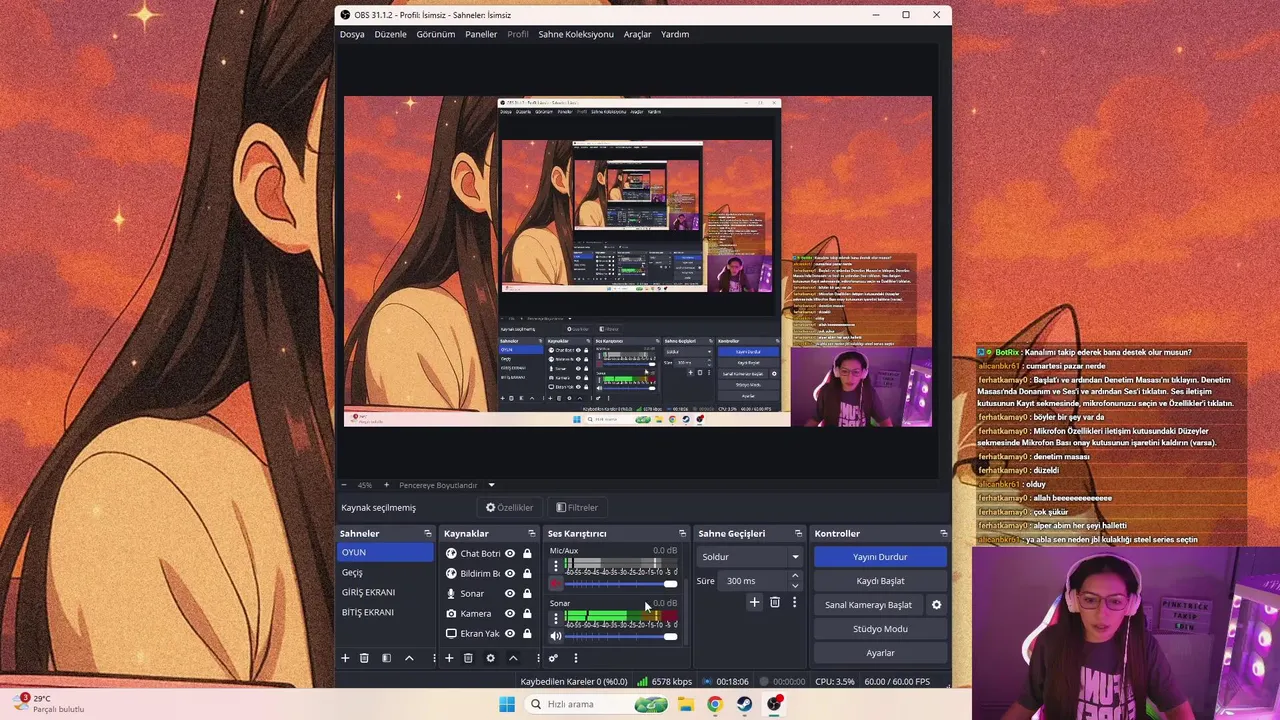1280x720 pixels.
Task: Hide the Ekran Yakalama source via its eye
Action: [x=510, y=633]
